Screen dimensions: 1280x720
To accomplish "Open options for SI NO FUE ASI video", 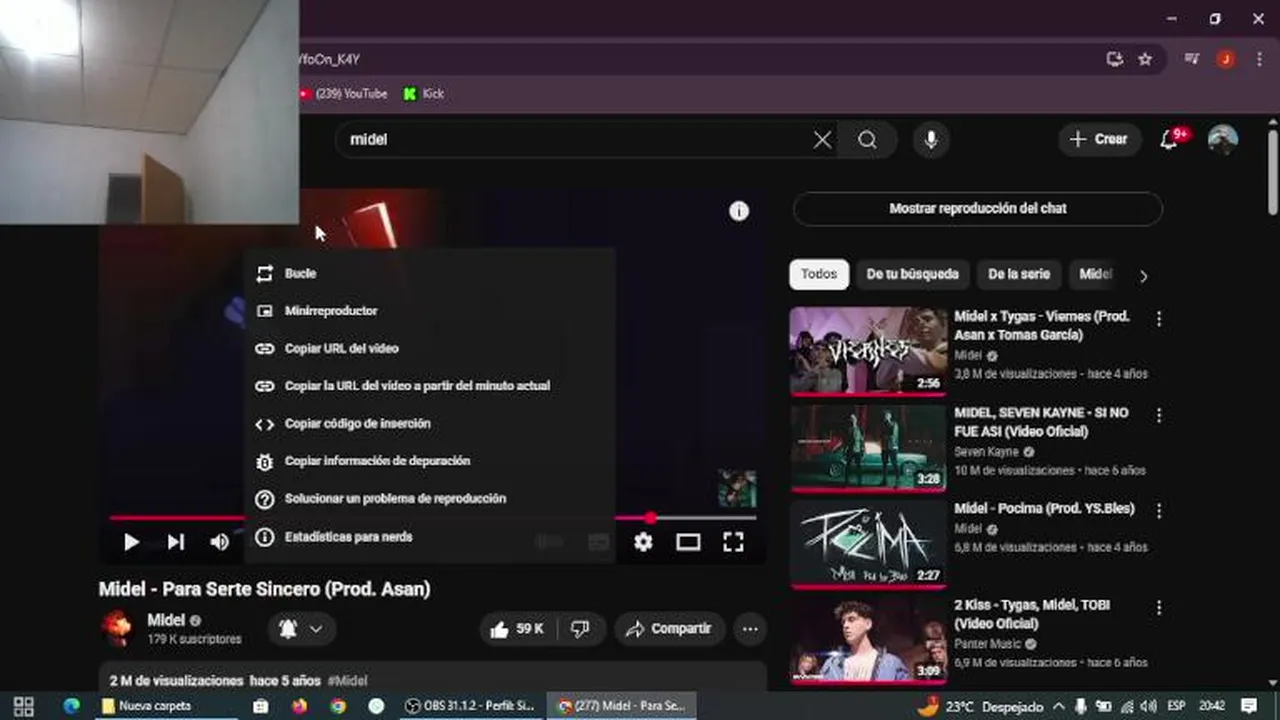I will pyautogui.click(x=1159, y=415).
